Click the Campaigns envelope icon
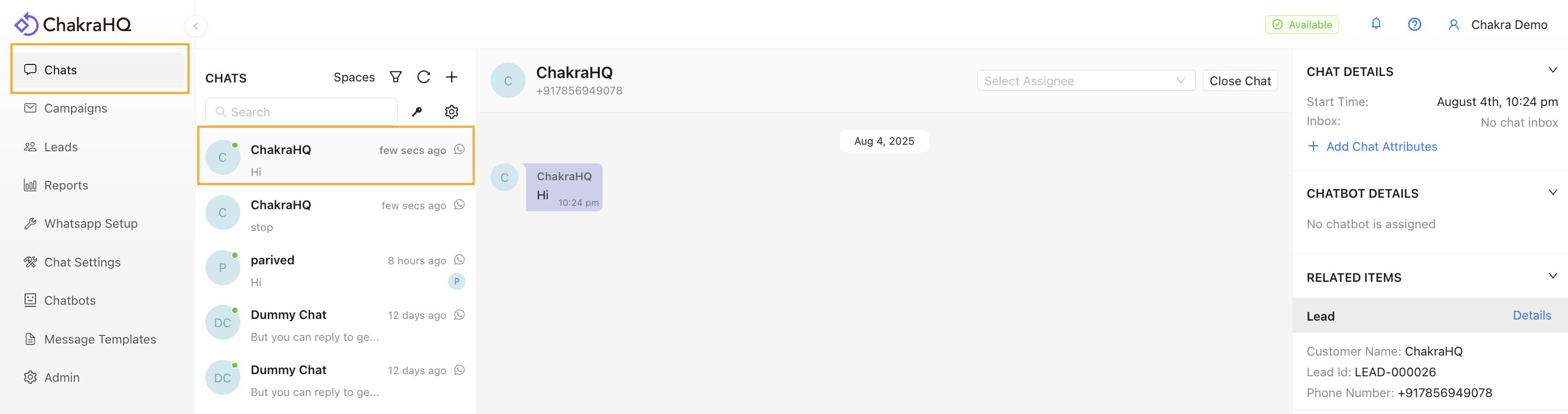Screen dimensions: 1568x414 [x=30, y=108]
